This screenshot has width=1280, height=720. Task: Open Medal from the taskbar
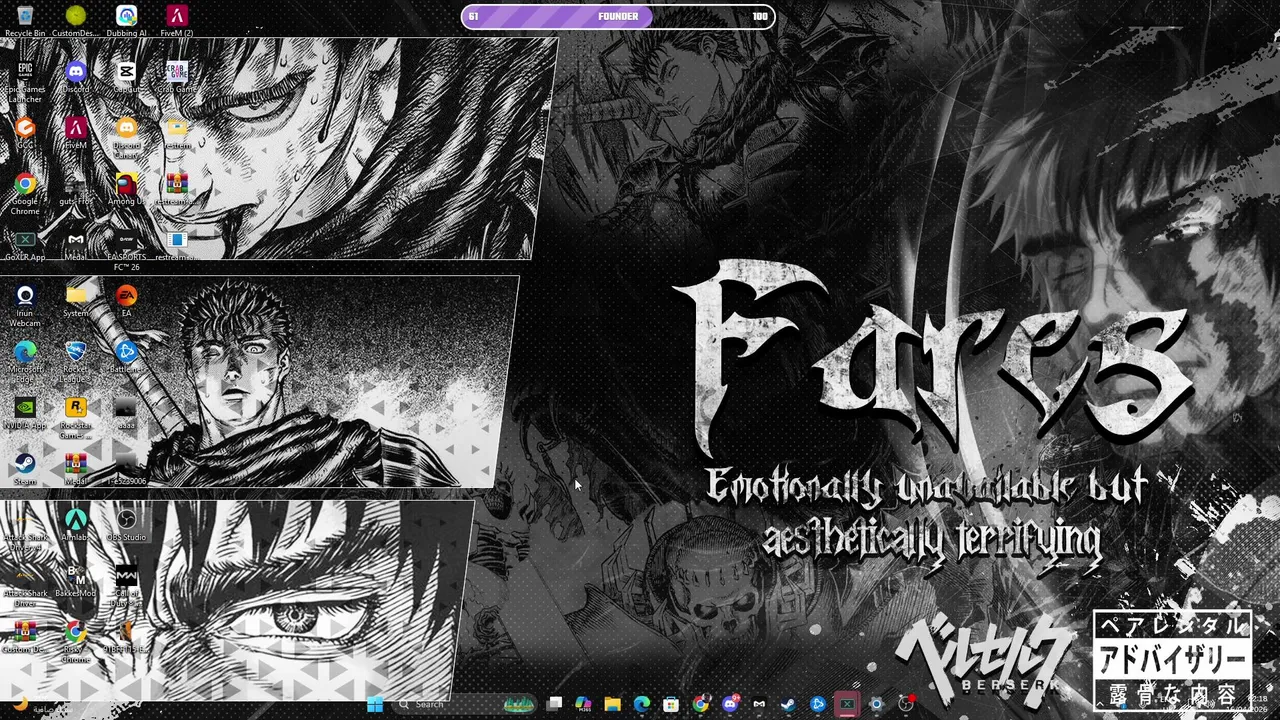point(759,704)
